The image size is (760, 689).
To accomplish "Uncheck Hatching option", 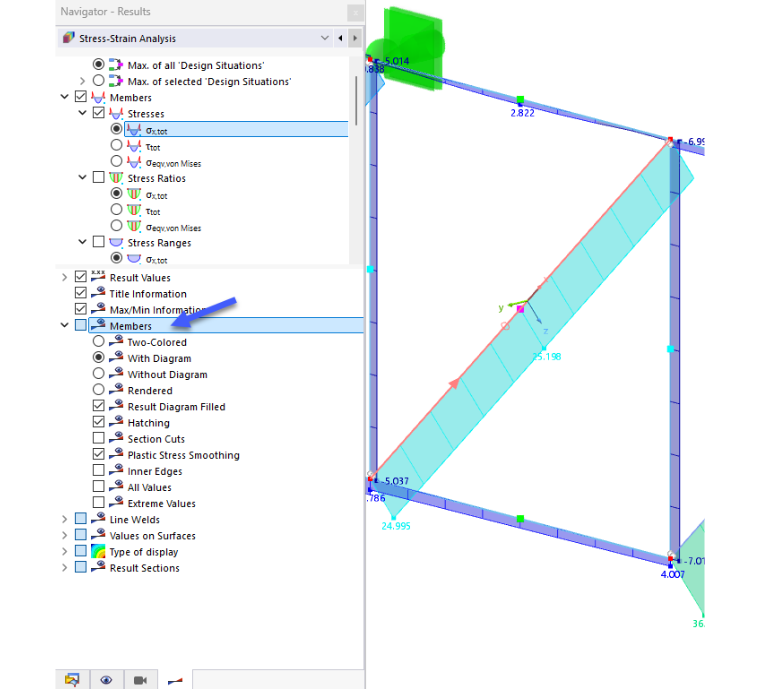I will coord(98,422).
